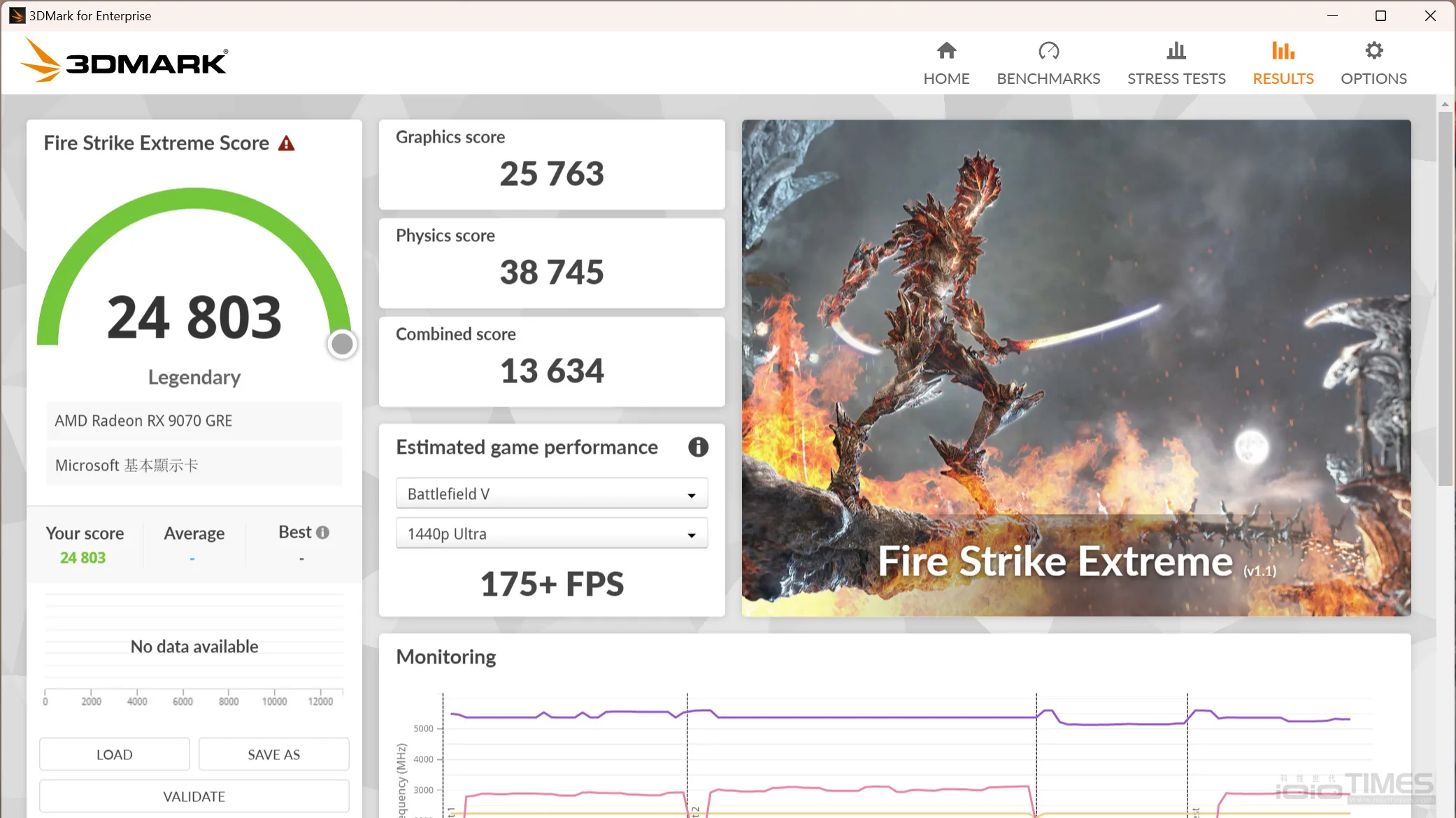
Task: Click the Fire Strike Extreme artwork image
Action: [1076, 368]
